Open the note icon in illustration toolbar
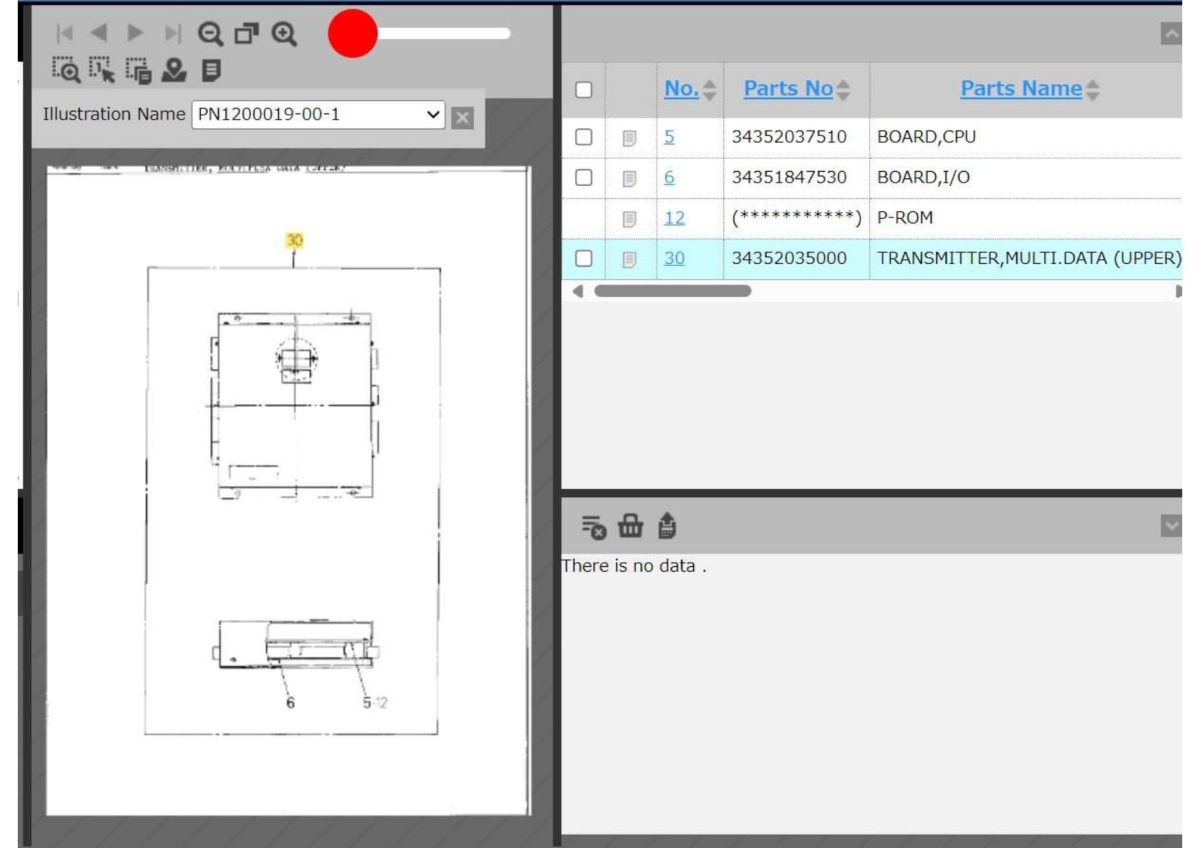The height and width of the screenshot is (848, 1200). [211, 69]
